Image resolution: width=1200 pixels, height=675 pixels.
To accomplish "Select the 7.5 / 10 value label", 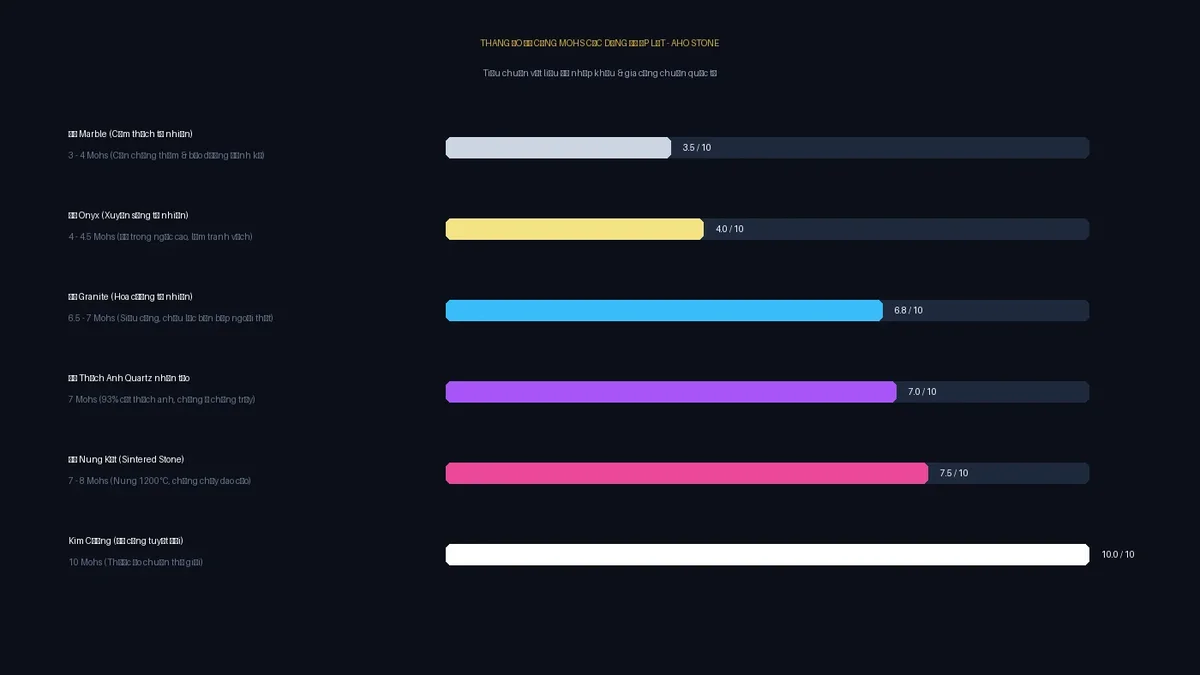I will pyautogui.click(x=954, y=473).
